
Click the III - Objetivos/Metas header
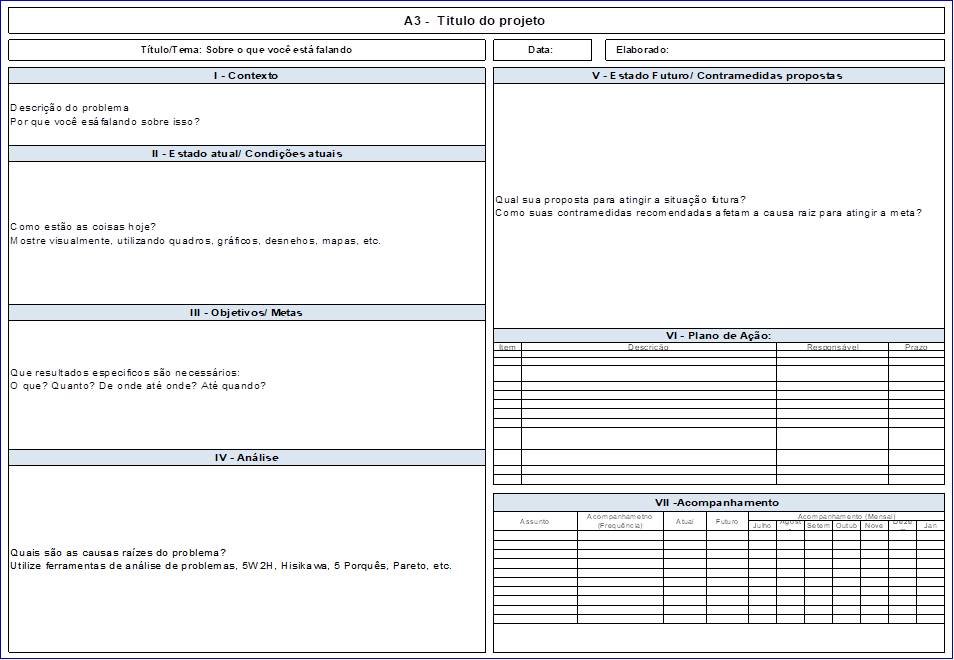point(246,313)
